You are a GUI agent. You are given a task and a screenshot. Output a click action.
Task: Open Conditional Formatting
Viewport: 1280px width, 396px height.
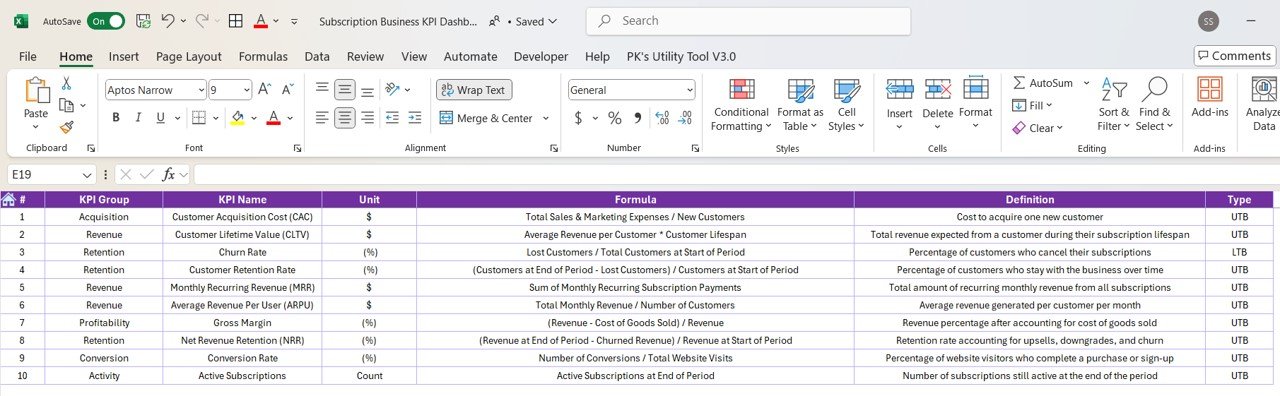(x=740, y=105)
